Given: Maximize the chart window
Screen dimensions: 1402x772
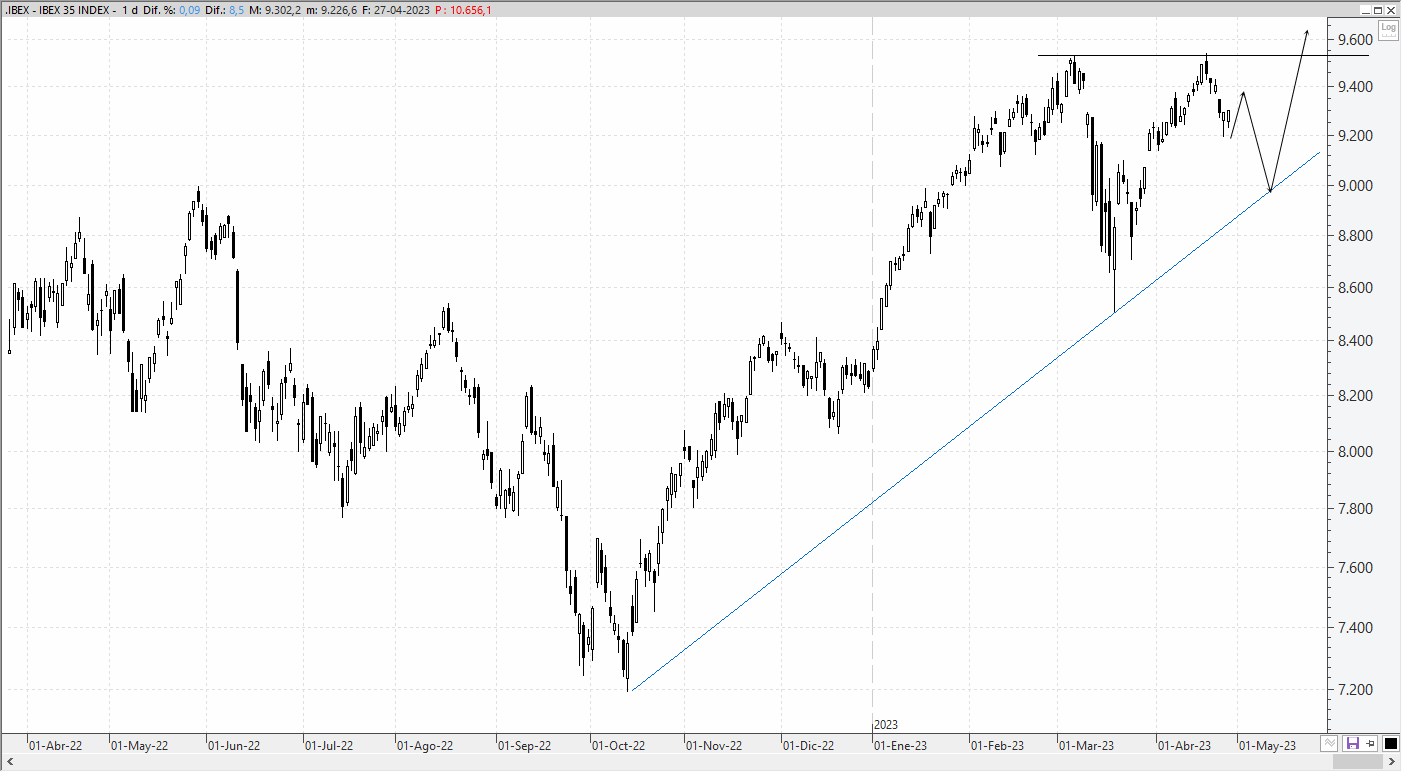Looking at the screenshot, I should [1378, 10].
